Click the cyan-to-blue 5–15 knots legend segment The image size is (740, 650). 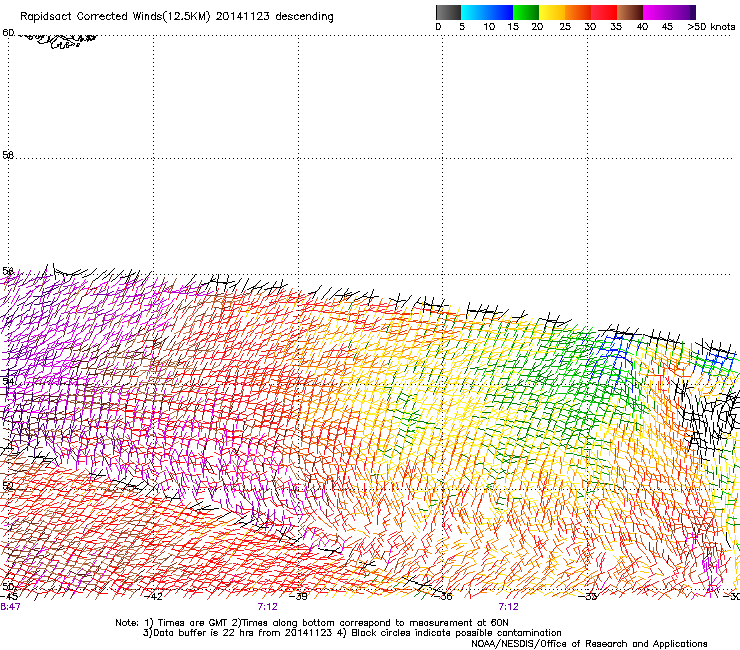tap(487, 12)
